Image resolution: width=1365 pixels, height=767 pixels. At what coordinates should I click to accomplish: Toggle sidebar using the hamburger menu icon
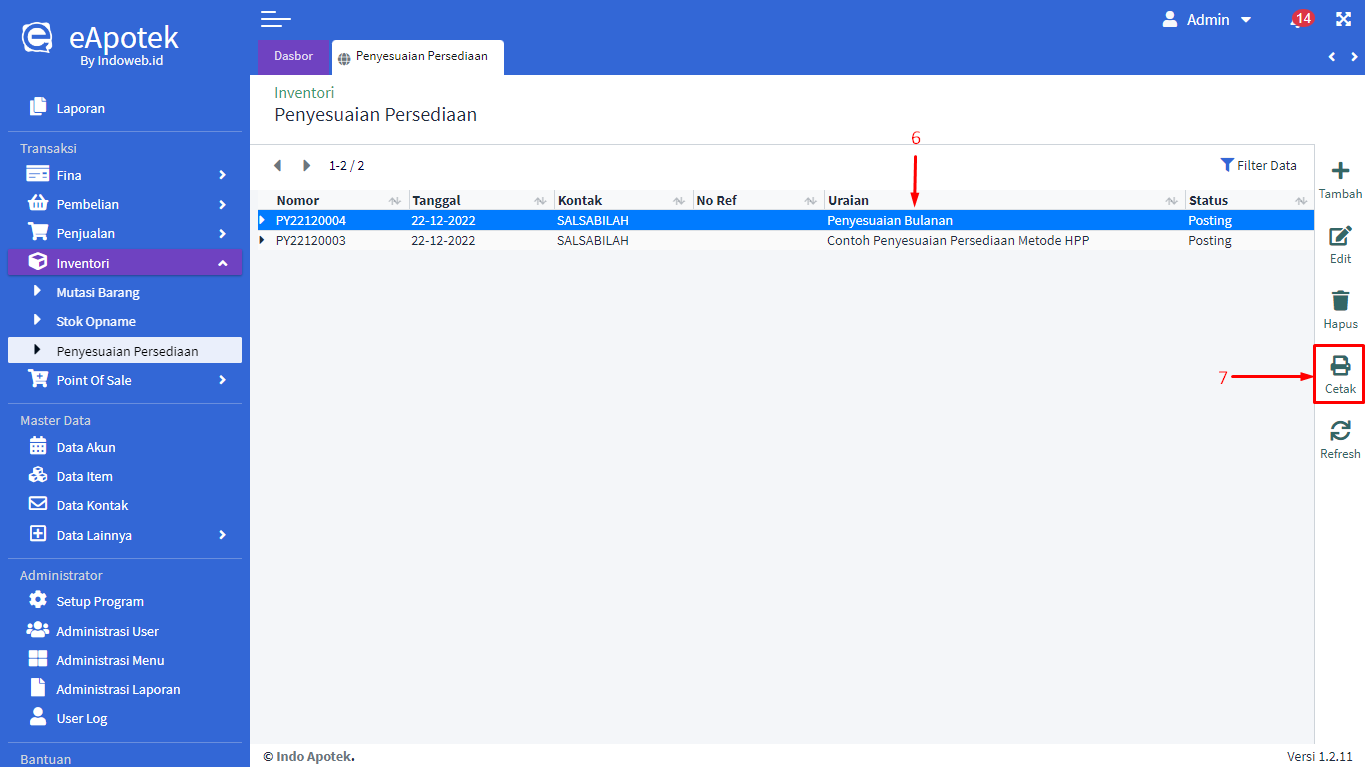pos(275,19)
